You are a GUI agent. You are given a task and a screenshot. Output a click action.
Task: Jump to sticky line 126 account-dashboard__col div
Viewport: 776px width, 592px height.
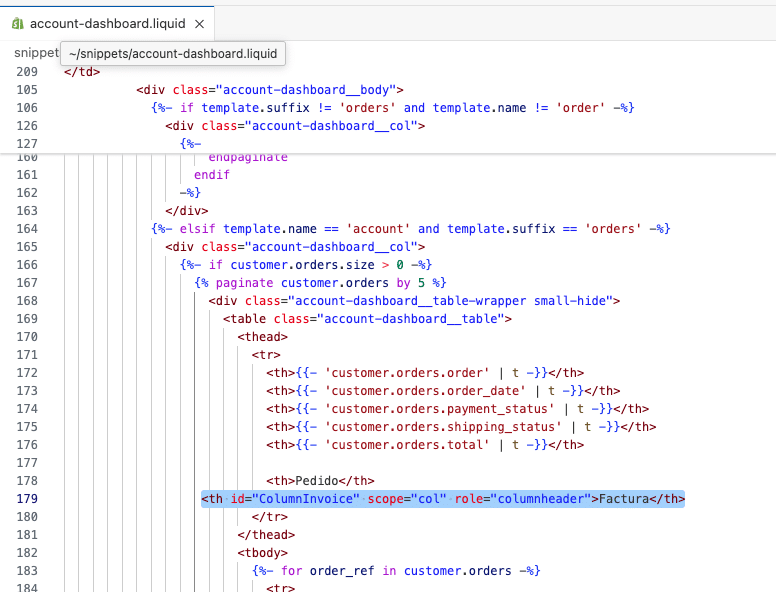[296, 126]
